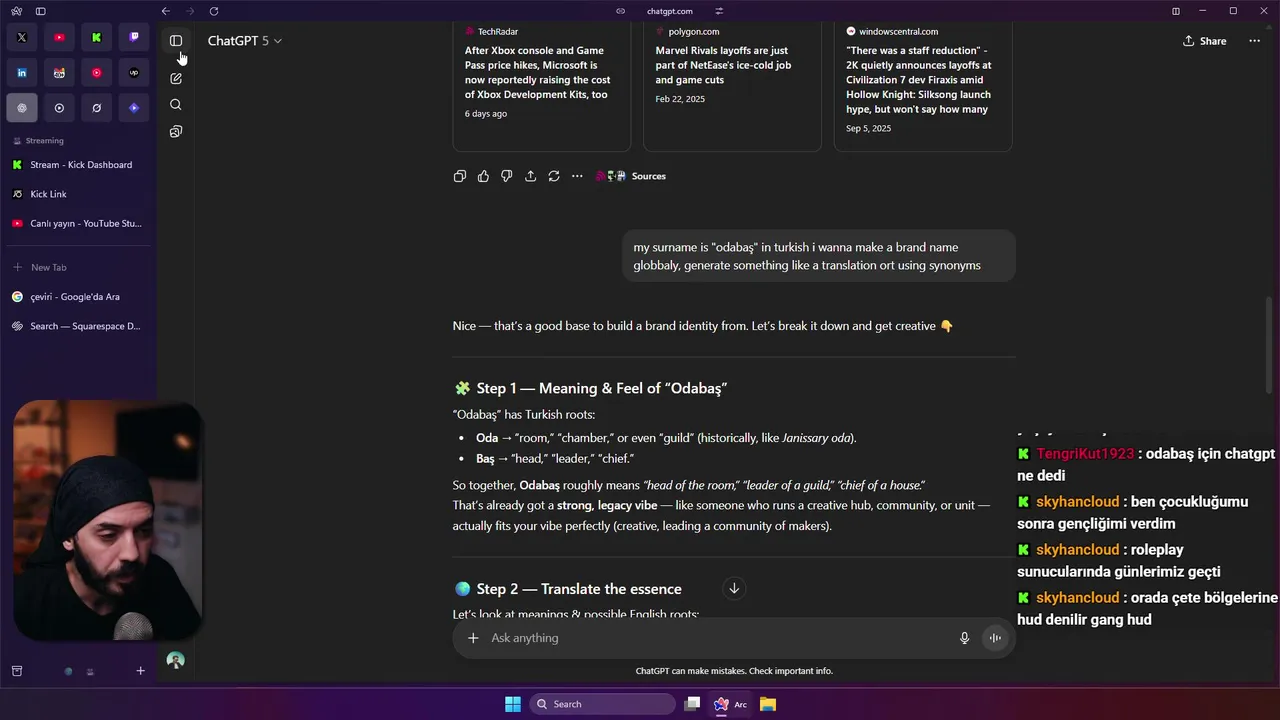1280x720 pixels.
Task: Click New Tab in sidebar
Action: 79,268
